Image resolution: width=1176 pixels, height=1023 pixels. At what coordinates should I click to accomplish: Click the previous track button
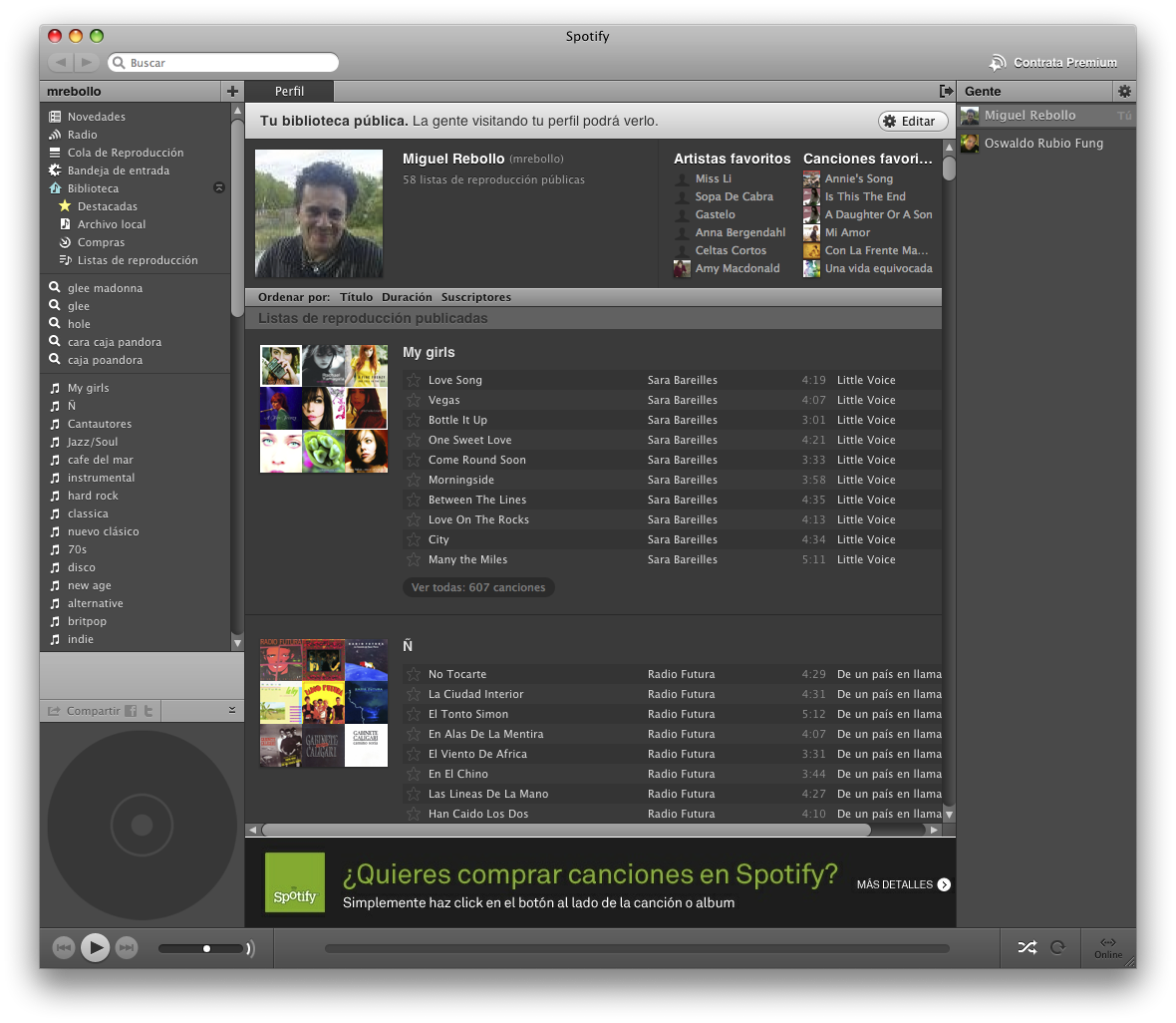click(x=64, y=948)
